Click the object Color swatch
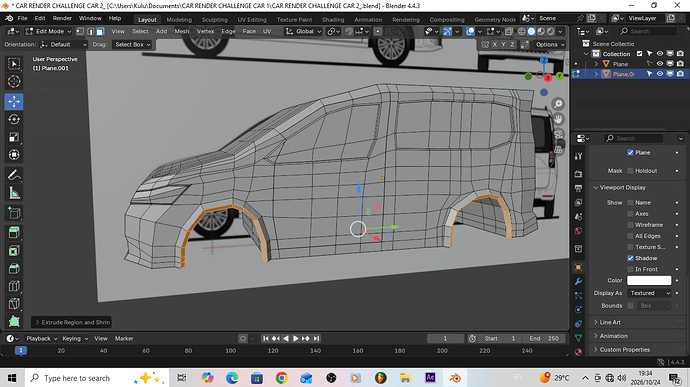This screenshot has width=690, height=387. (649, 280)
